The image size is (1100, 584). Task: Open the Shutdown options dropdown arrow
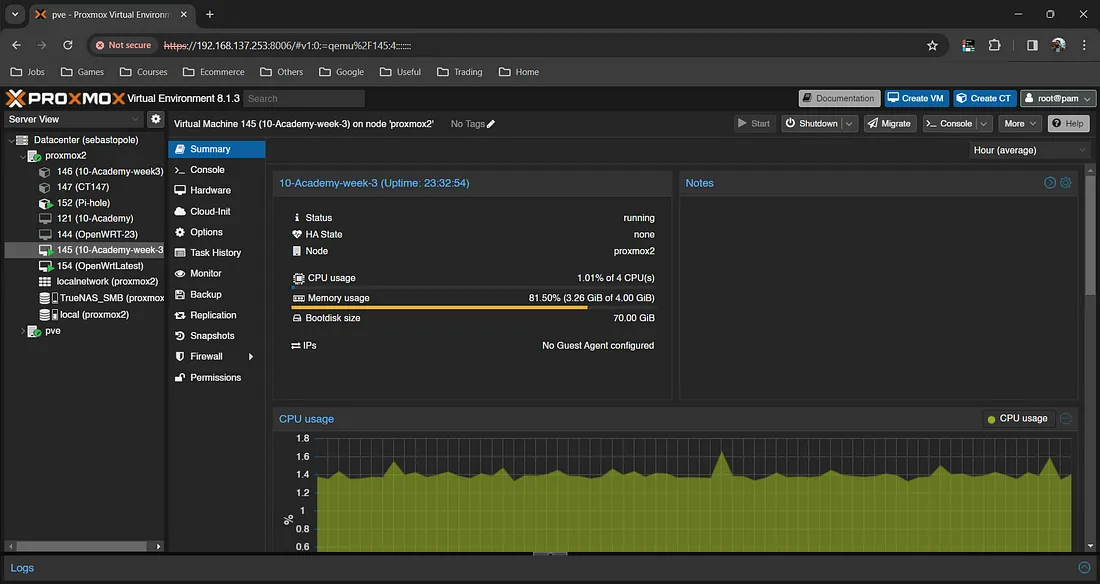[x=849, y=124]
